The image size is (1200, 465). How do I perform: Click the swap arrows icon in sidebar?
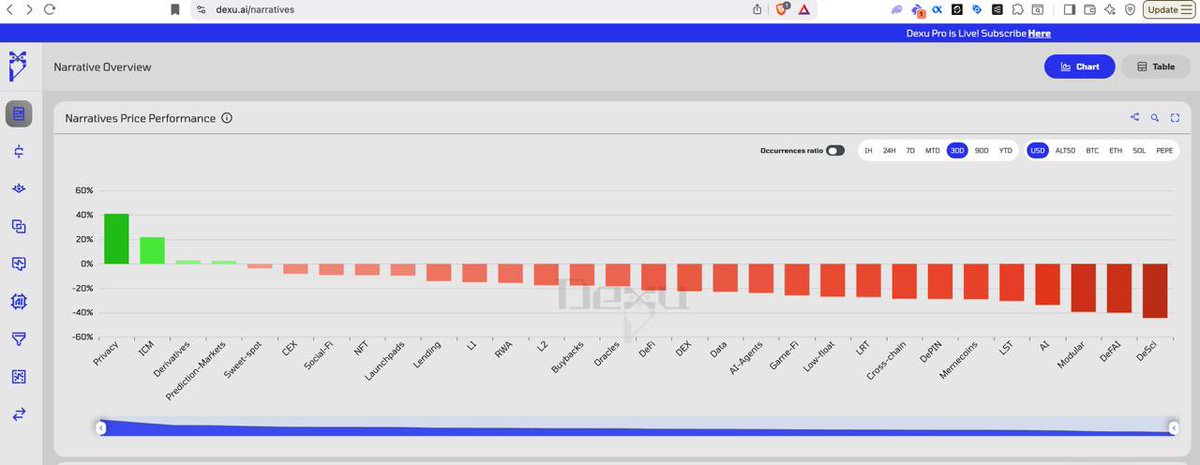point(18,414)
